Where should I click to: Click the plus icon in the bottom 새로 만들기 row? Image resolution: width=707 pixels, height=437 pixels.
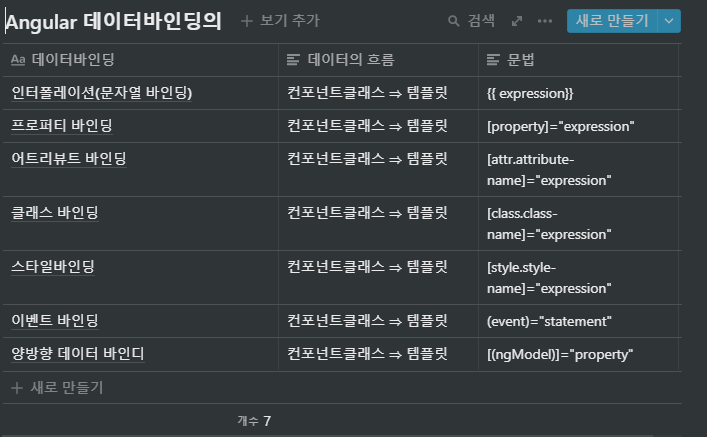[x=17, y=388]
